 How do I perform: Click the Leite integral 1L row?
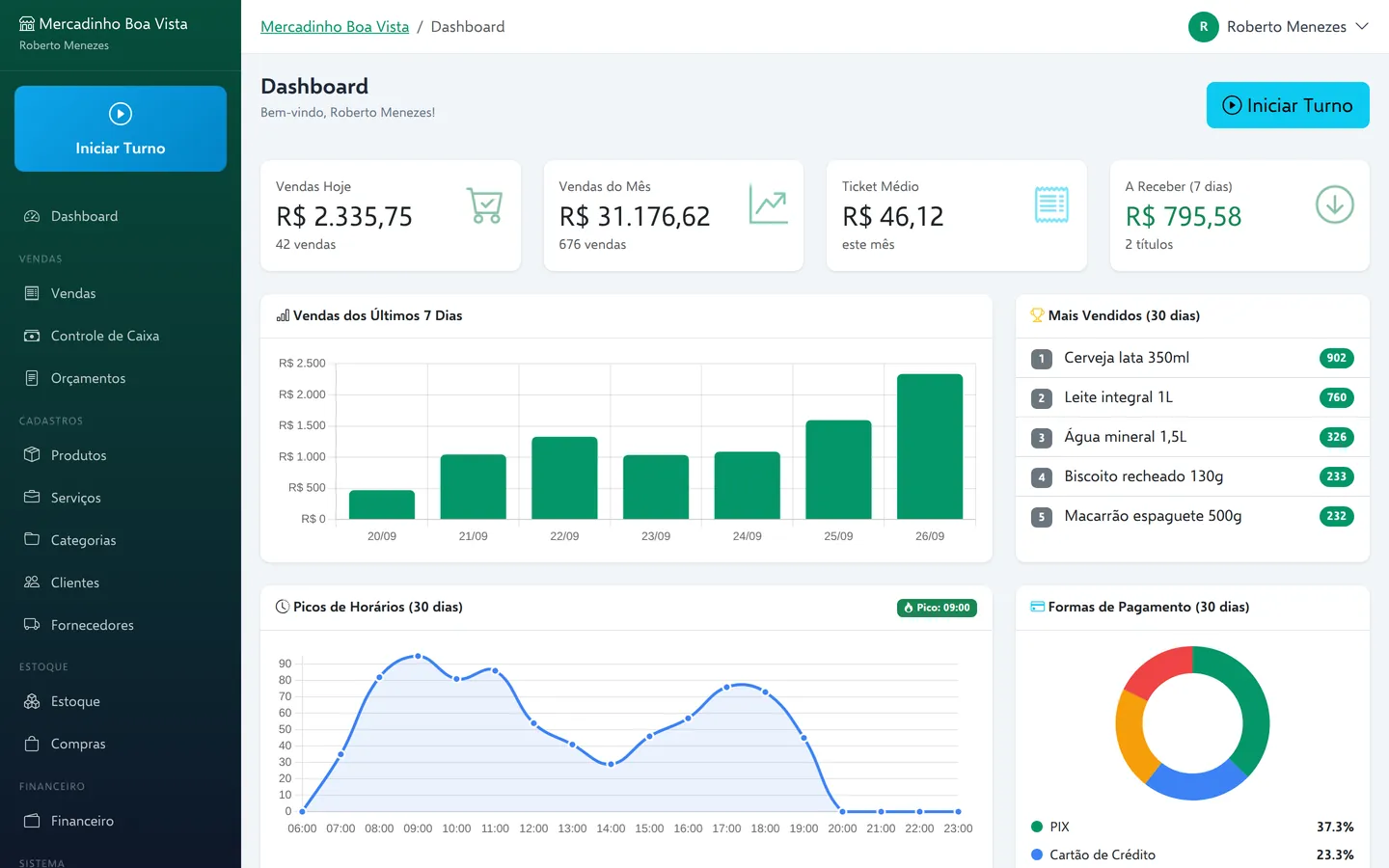tap(1192, 397)
